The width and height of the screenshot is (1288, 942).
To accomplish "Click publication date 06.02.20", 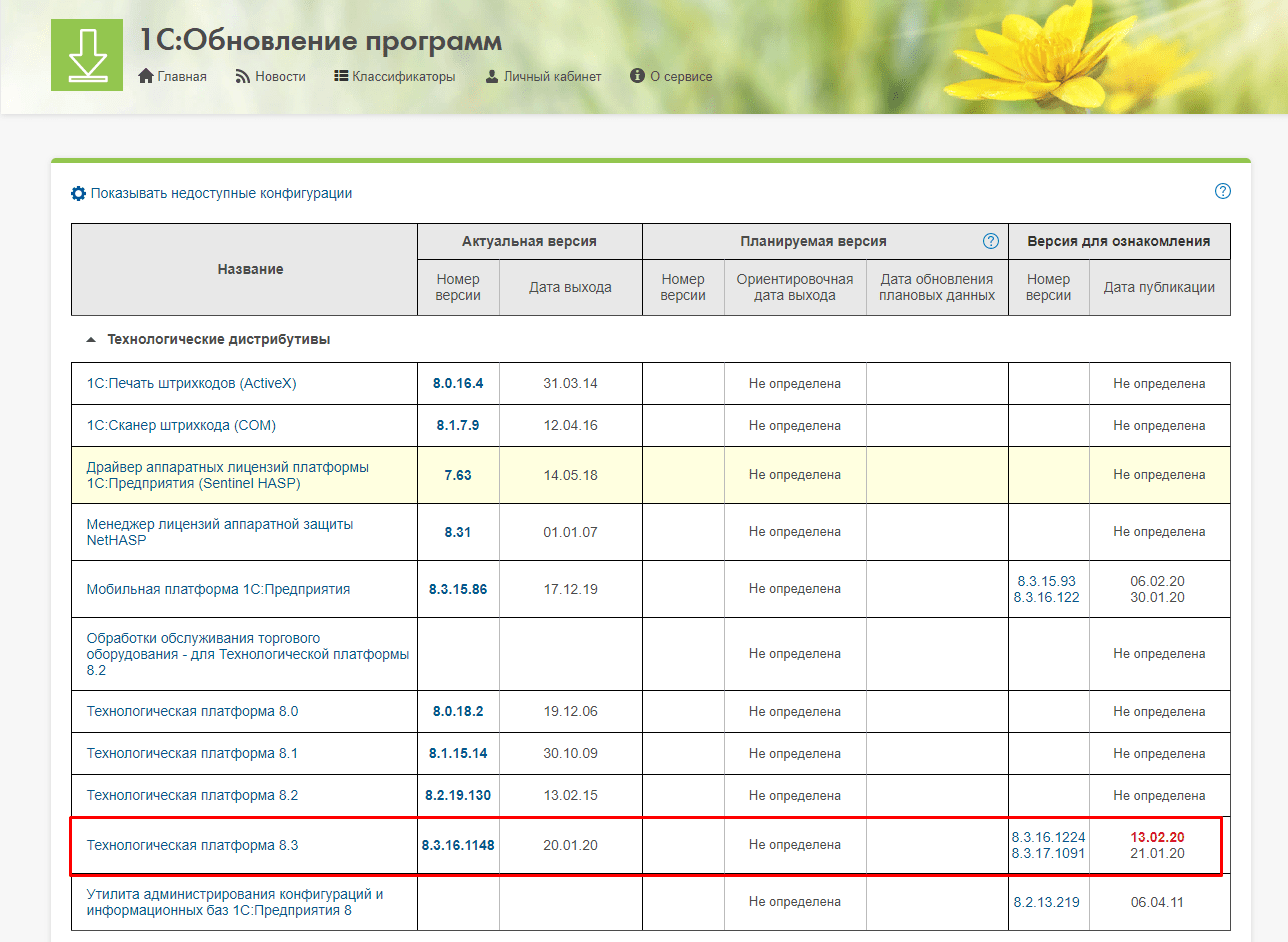I will [x=1158, y=581].
